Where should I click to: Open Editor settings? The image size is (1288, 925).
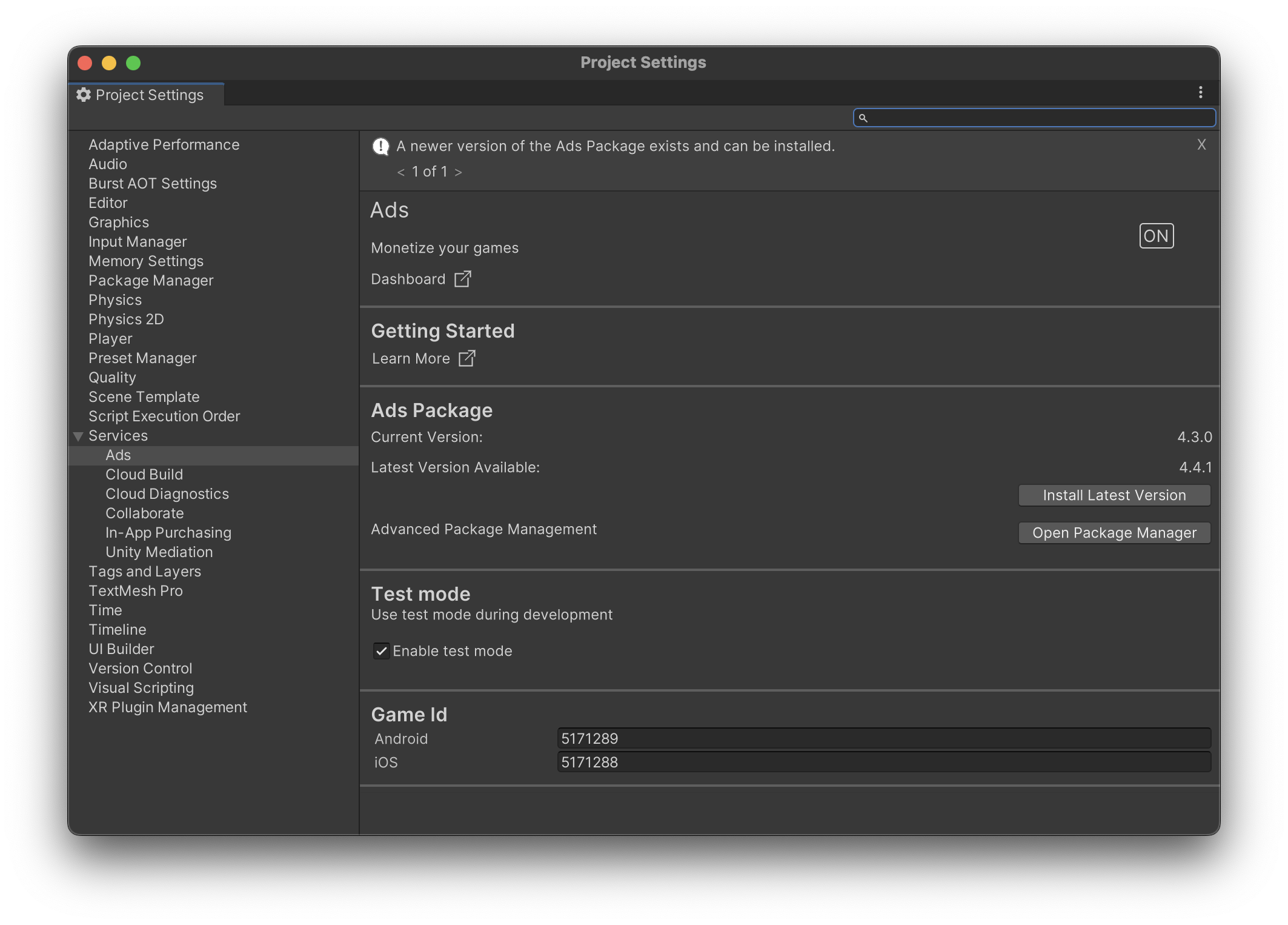(x=108, y=202)
